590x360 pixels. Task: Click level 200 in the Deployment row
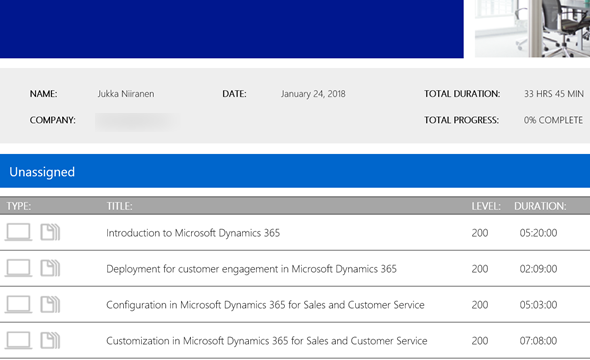[480, 269]
